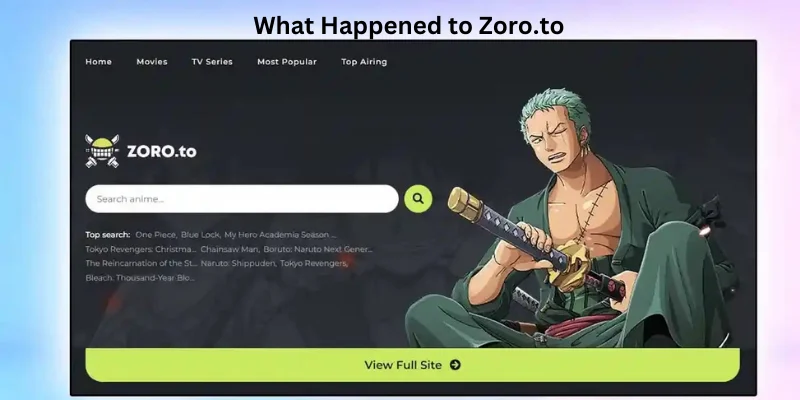
Task: Open Boruto: Naruto Next Generations link
Action: (318, 249)
